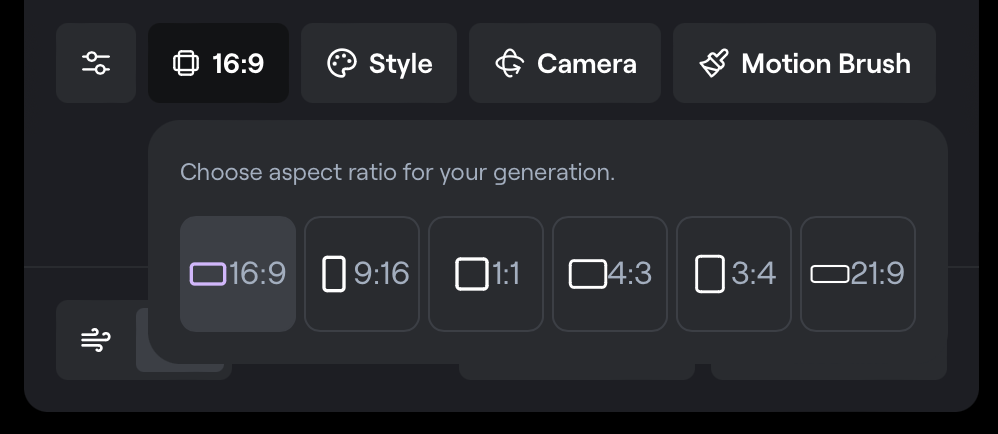
Task: Collapse the 16:9 aspect ratio dropdown button
Action: (x=219, y=64)
